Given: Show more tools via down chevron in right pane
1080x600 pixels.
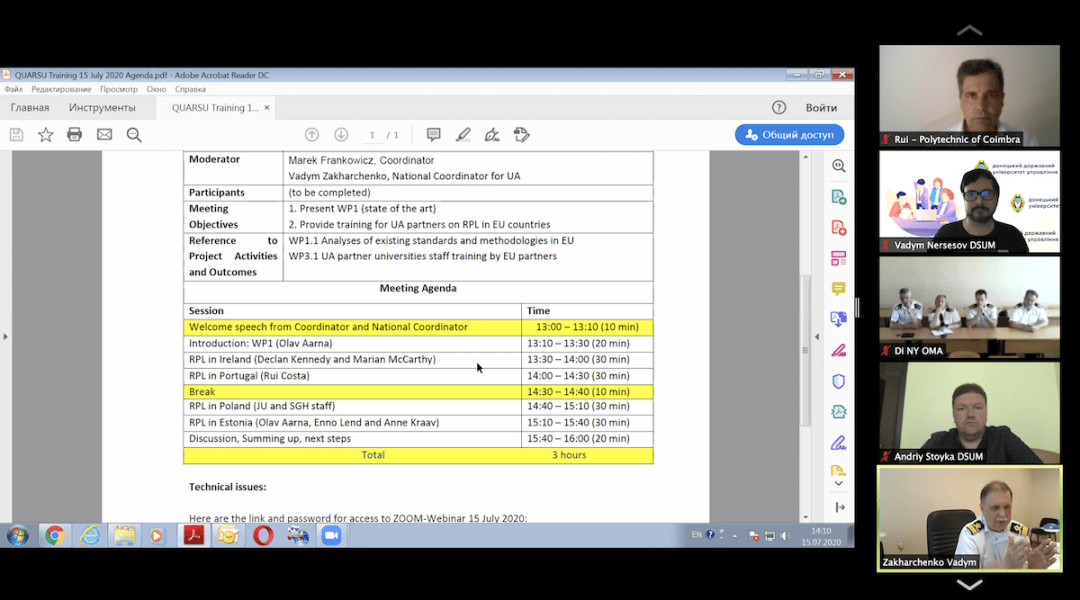Looking at the screenshot, I should [838, 485].
